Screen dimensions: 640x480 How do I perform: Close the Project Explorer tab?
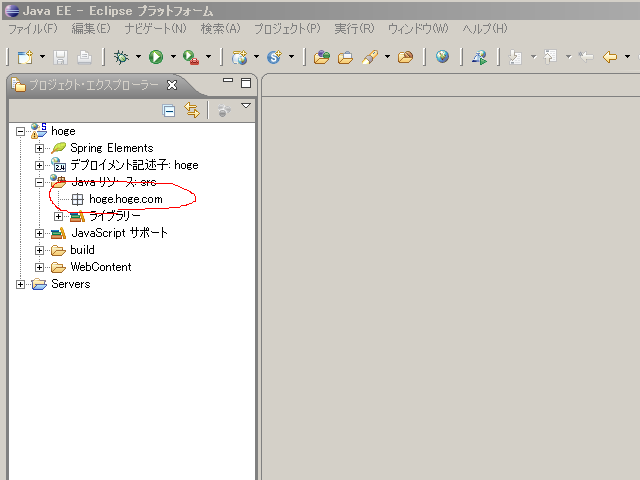point(172,85)
